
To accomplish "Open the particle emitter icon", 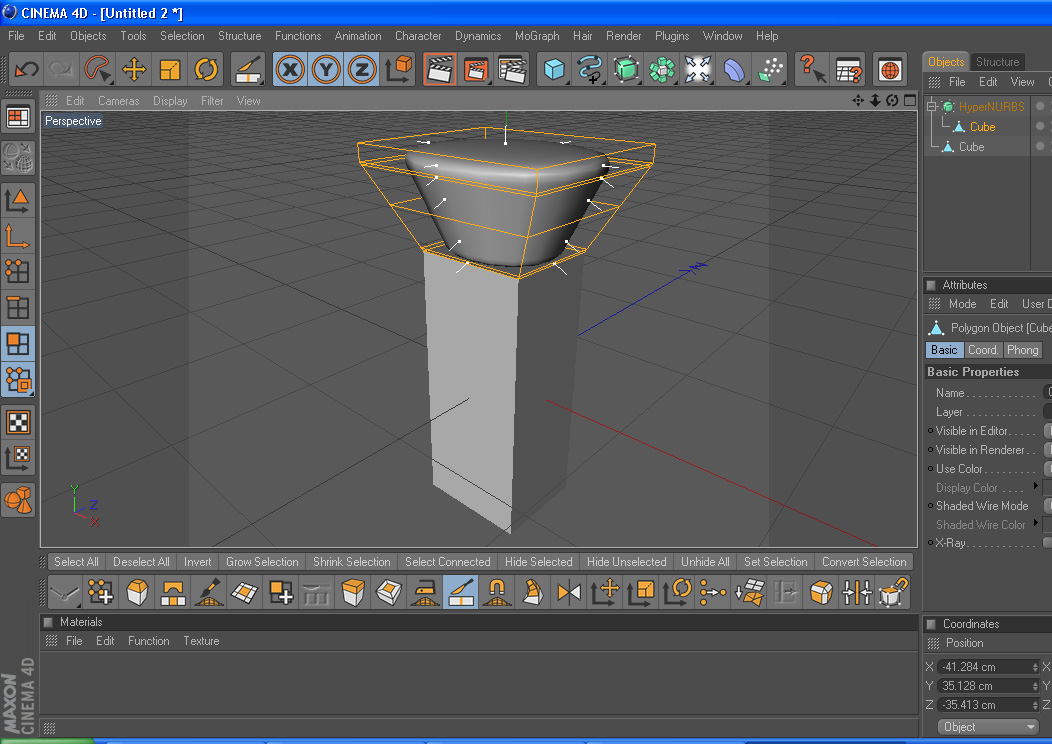I will (770, 69).
